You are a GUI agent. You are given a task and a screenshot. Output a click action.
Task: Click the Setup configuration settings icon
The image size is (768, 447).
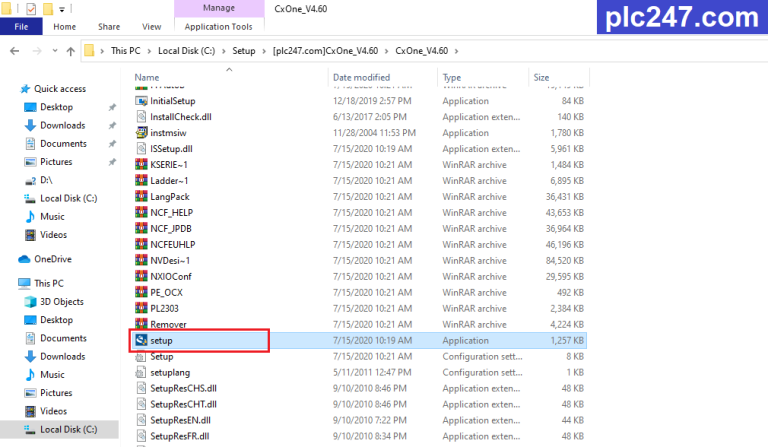point(141,356)
